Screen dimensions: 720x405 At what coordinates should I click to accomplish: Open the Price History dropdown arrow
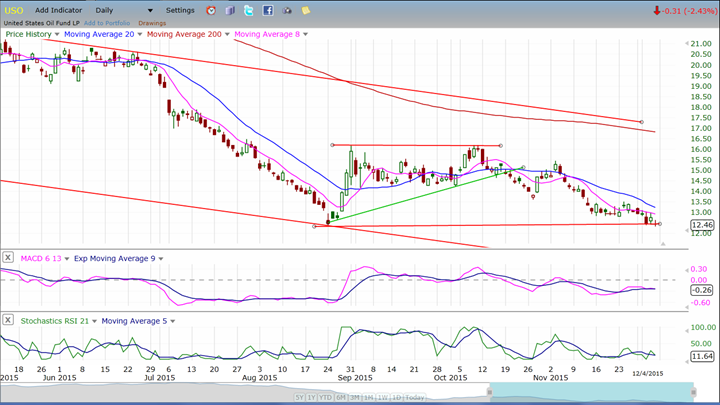point(57,34)
